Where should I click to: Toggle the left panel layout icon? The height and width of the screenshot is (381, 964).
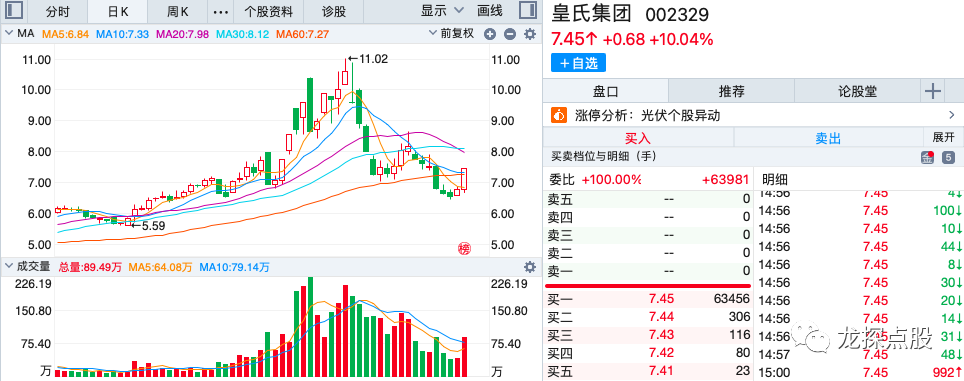click(15, 10)
